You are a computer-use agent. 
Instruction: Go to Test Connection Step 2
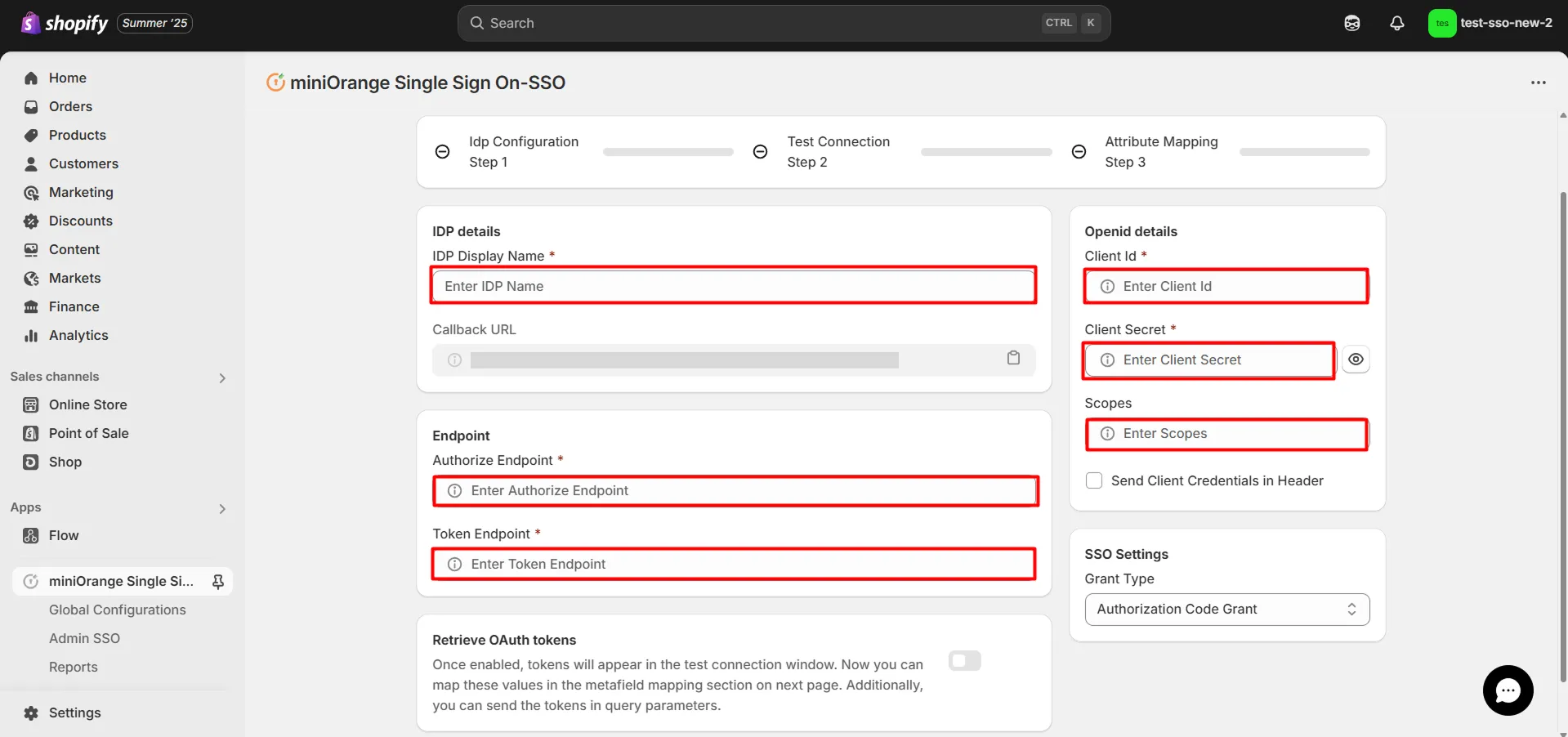click(x=838, y=152)
